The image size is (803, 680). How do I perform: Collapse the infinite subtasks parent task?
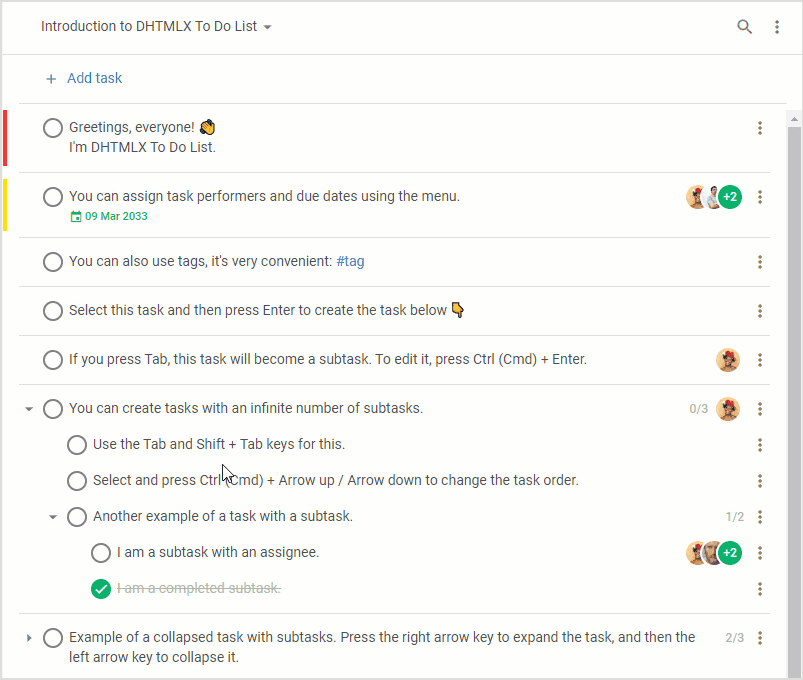click(x=28, y=408)
